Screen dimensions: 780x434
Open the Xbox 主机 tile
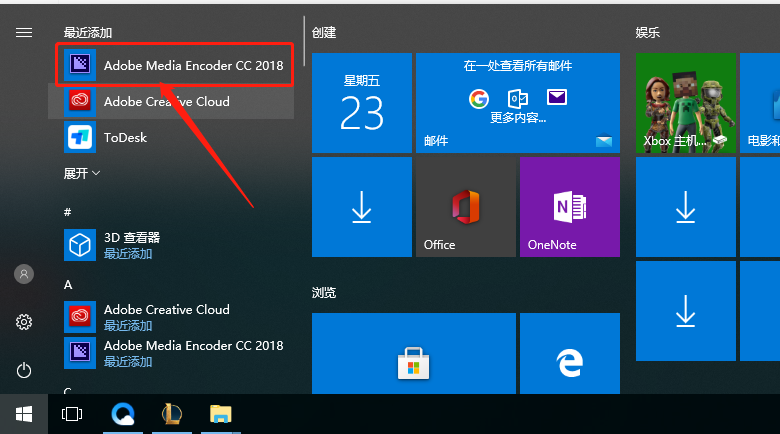pyautogui.click(x=685, y=103)
